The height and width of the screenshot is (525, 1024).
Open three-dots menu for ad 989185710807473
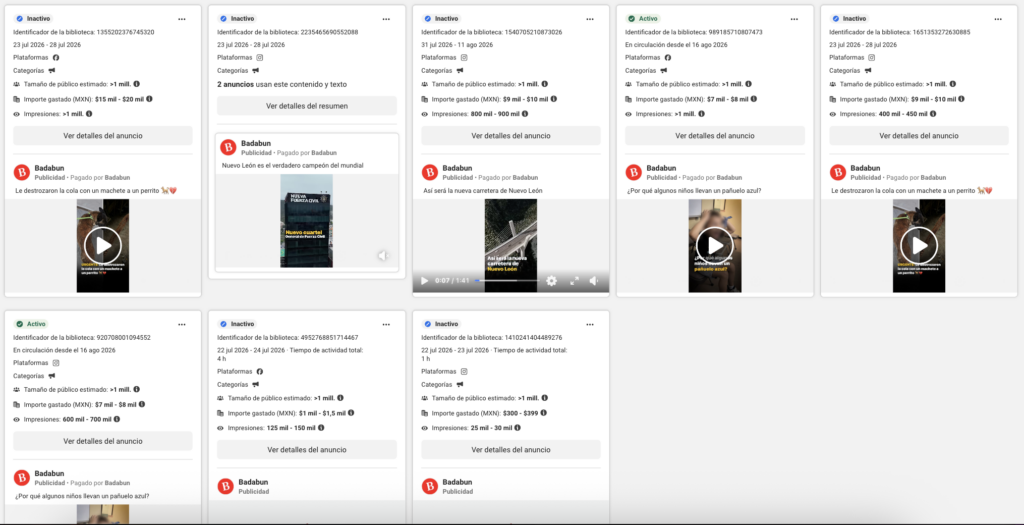click(x=794, y=19)
